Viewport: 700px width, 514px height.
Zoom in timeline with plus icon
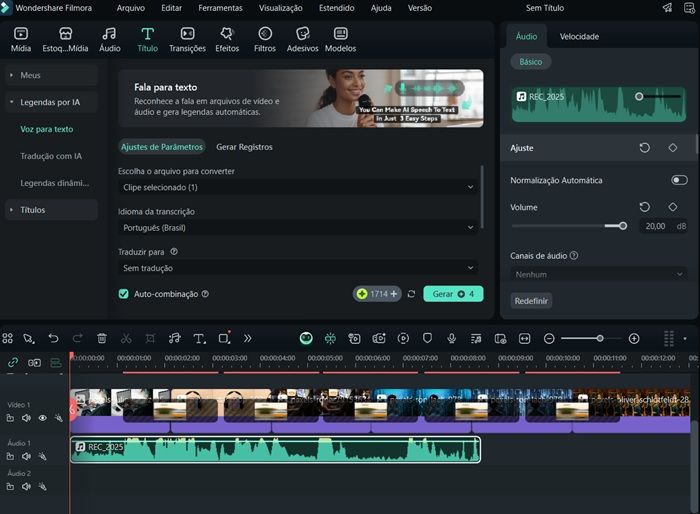pos(634,339)
